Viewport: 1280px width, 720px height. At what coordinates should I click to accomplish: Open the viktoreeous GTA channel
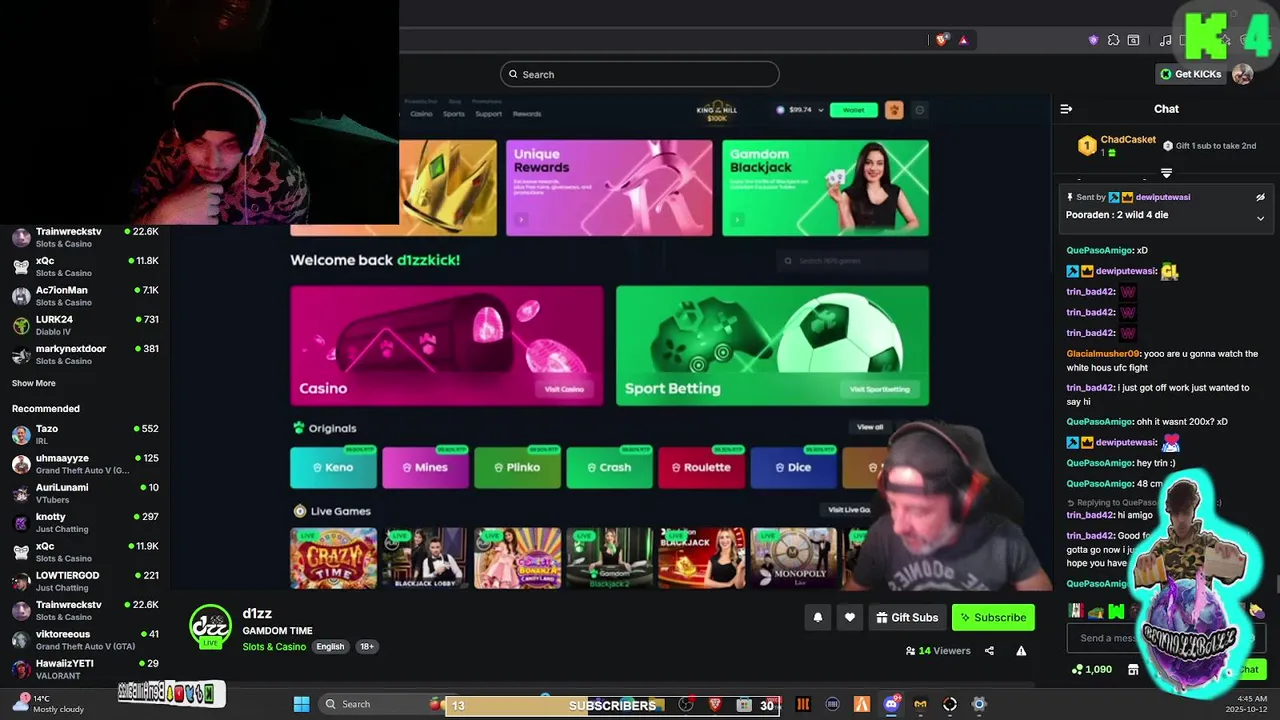point(85,640)
